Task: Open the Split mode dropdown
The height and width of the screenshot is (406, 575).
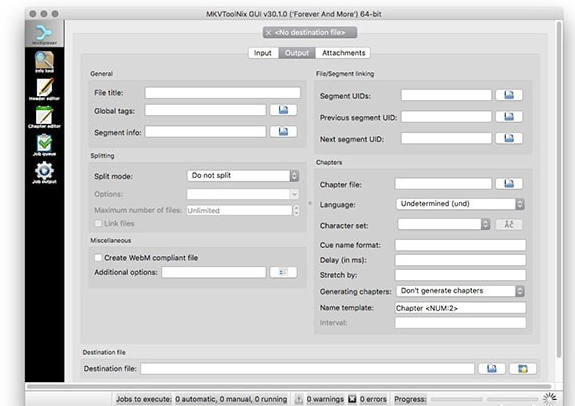Action: [x=243, y=176]
